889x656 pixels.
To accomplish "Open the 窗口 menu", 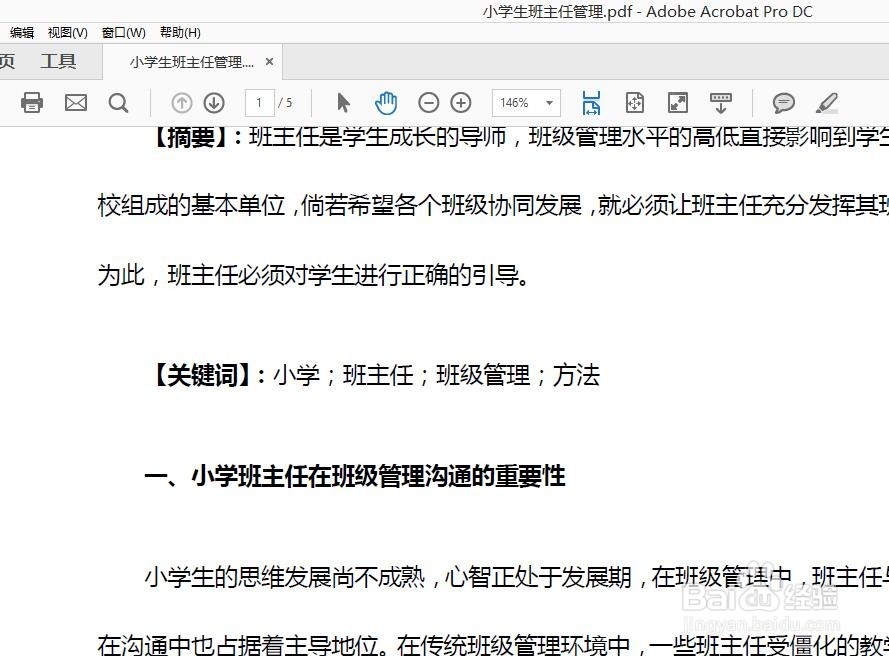I will pos(122,32).
